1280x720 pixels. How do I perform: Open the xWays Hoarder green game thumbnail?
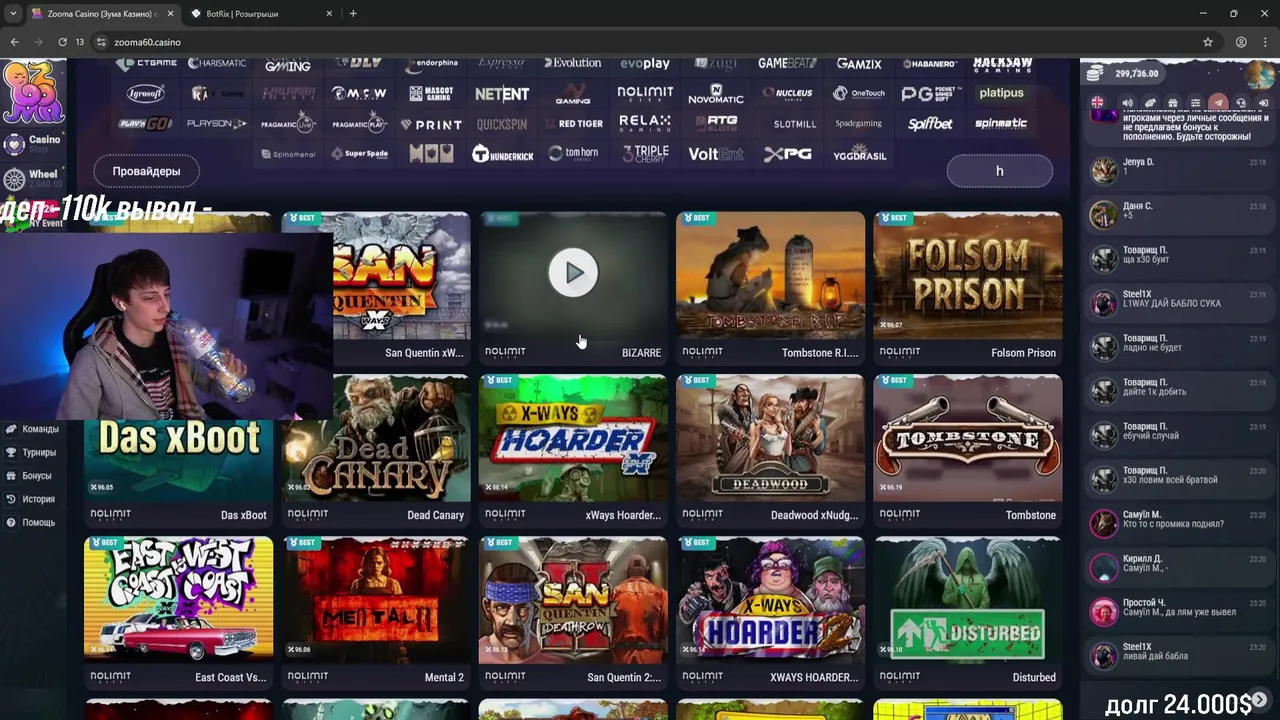[x=573, y=438]
